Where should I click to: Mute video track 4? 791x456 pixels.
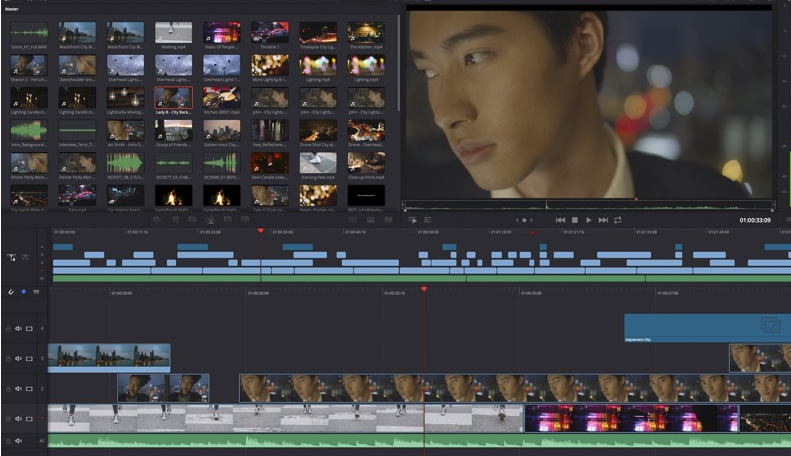[19, 328]
